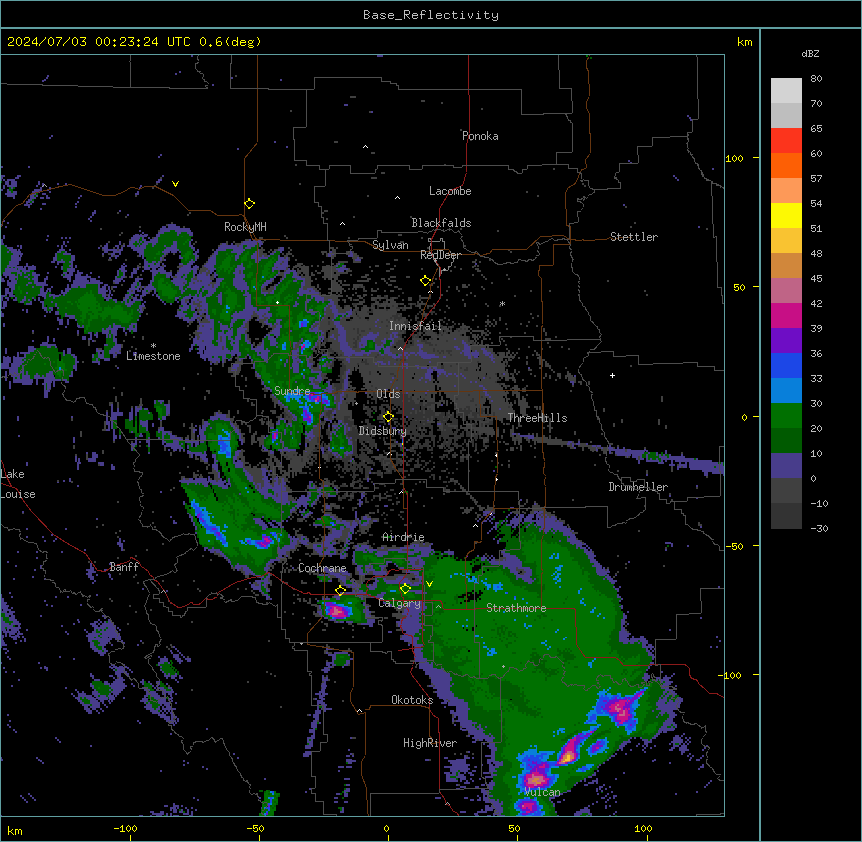Click the Innisfail city label
This screenshot has width=862, height=842.
click(415, 326)
